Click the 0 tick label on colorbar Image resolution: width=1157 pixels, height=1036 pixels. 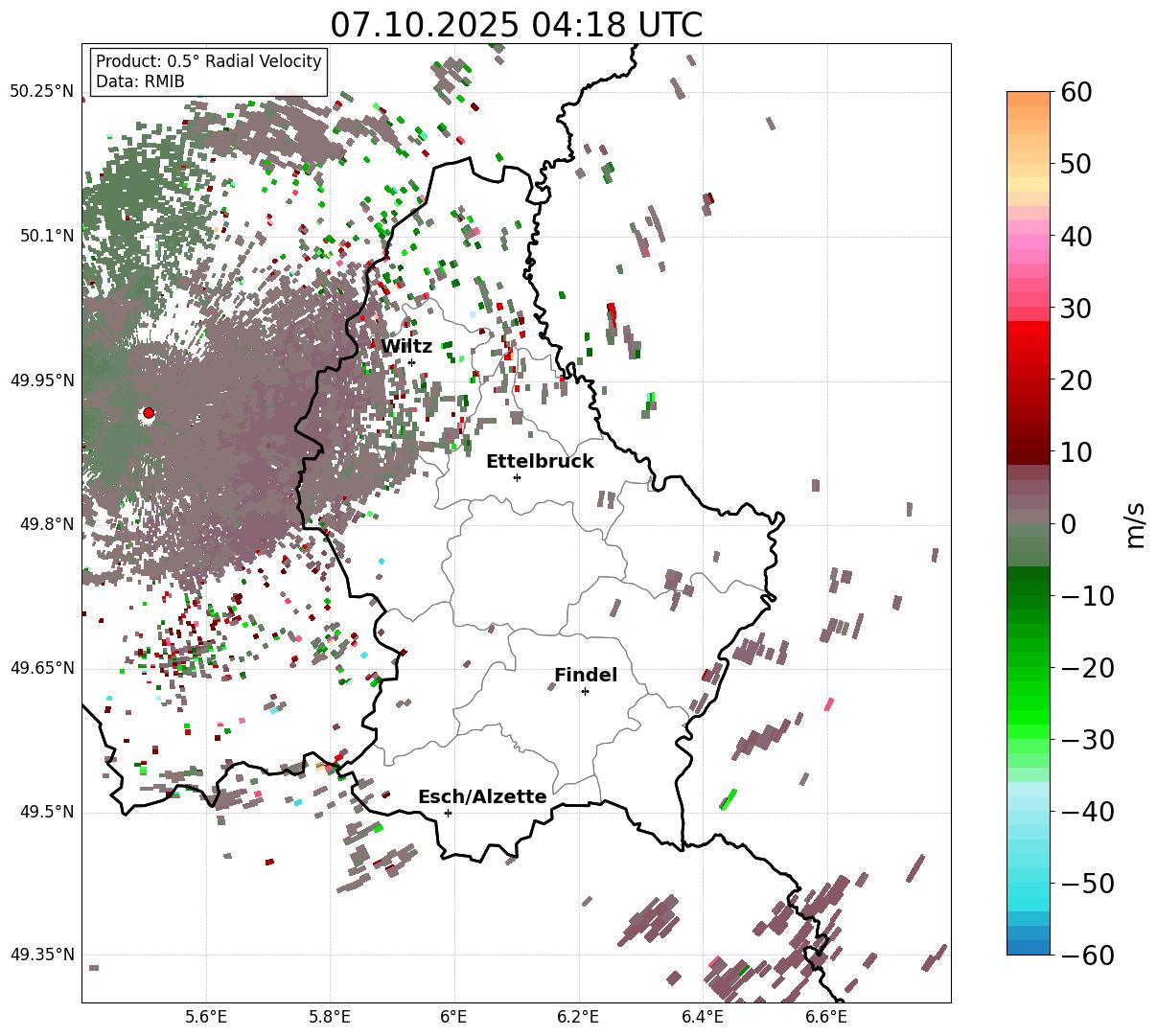tap(1069, 524)
